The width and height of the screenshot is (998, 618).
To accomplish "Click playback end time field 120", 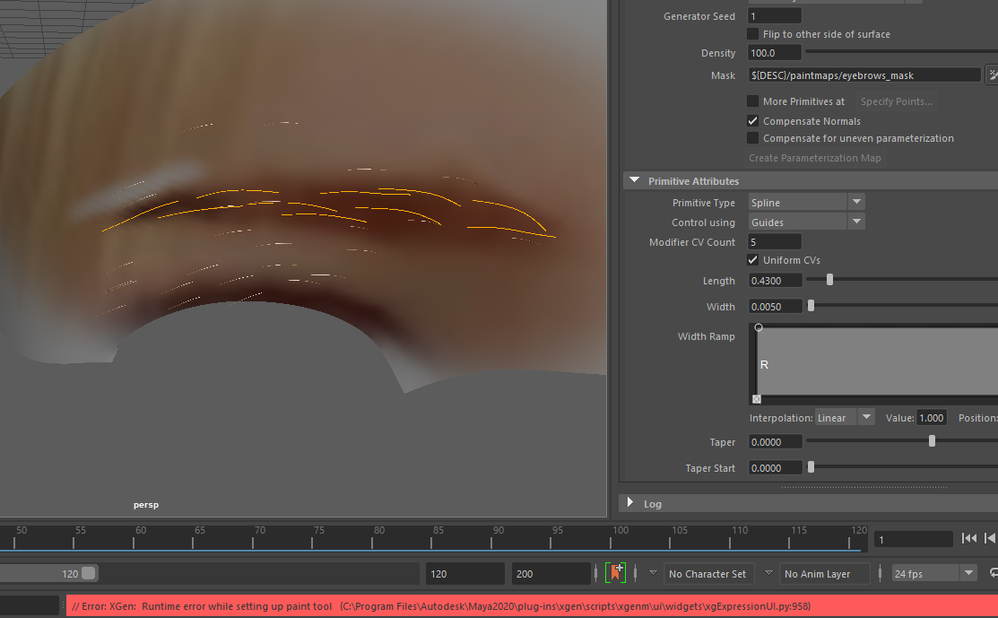I will pyautogui.click(x=465, y=573).
